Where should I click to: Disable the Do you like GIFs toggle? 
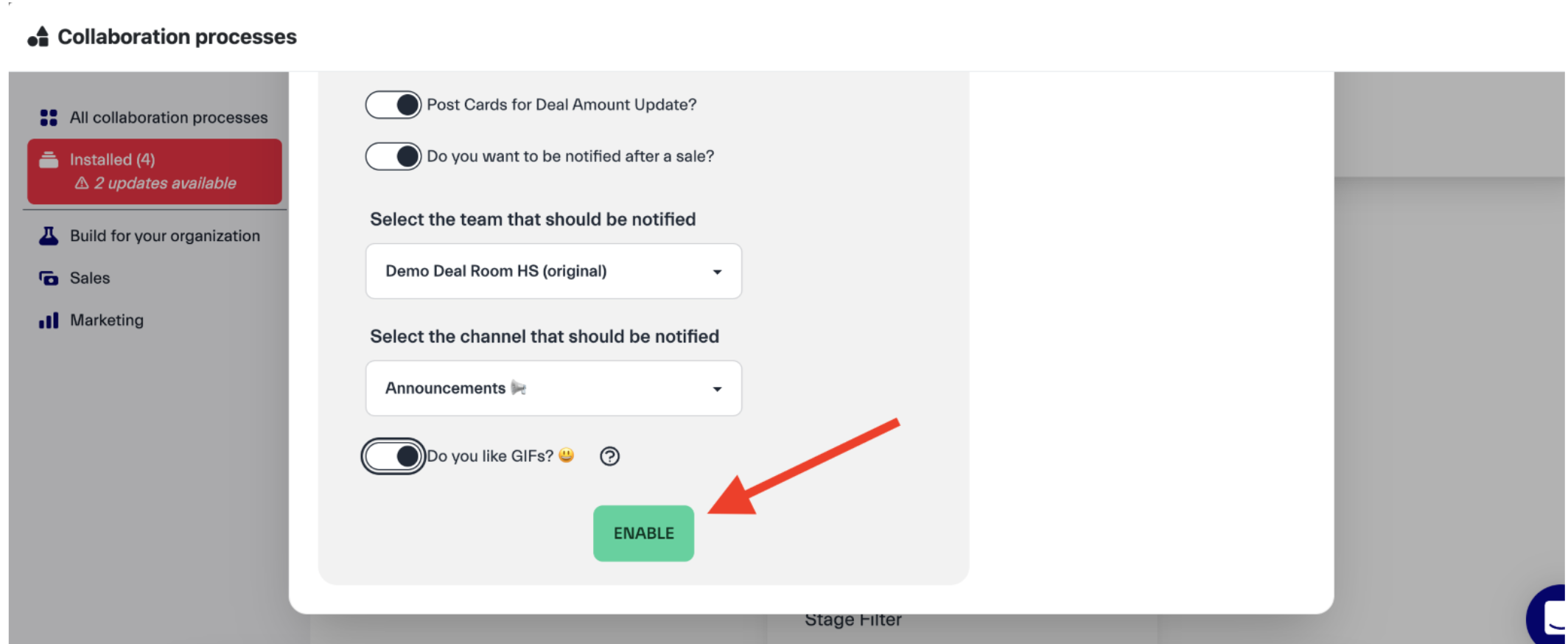[x=393, y=457]
